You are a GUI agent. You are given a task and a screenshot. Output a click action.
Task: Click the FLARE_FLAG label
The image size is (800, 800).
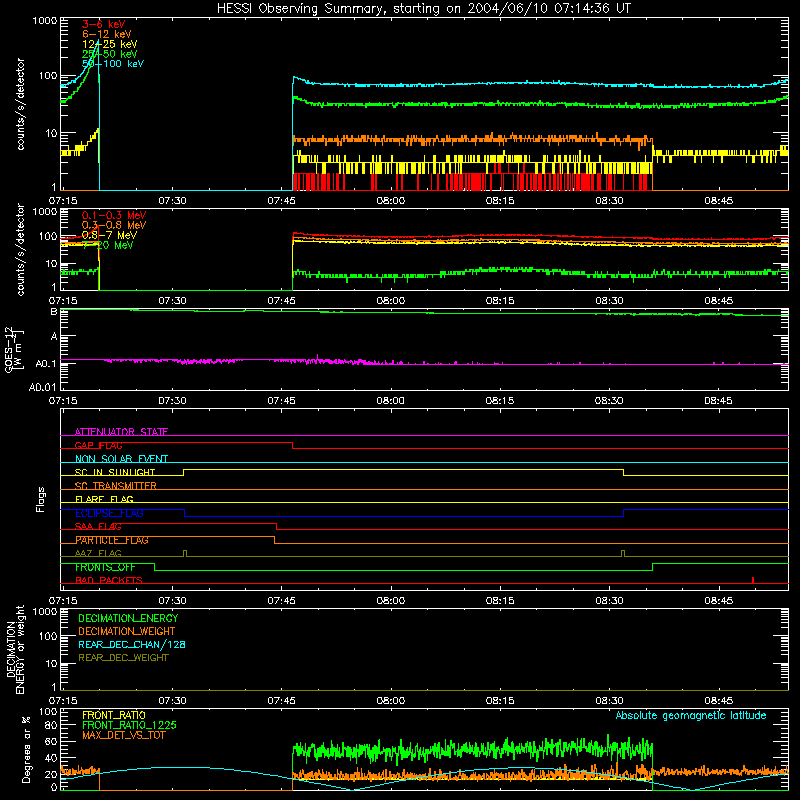104,499
